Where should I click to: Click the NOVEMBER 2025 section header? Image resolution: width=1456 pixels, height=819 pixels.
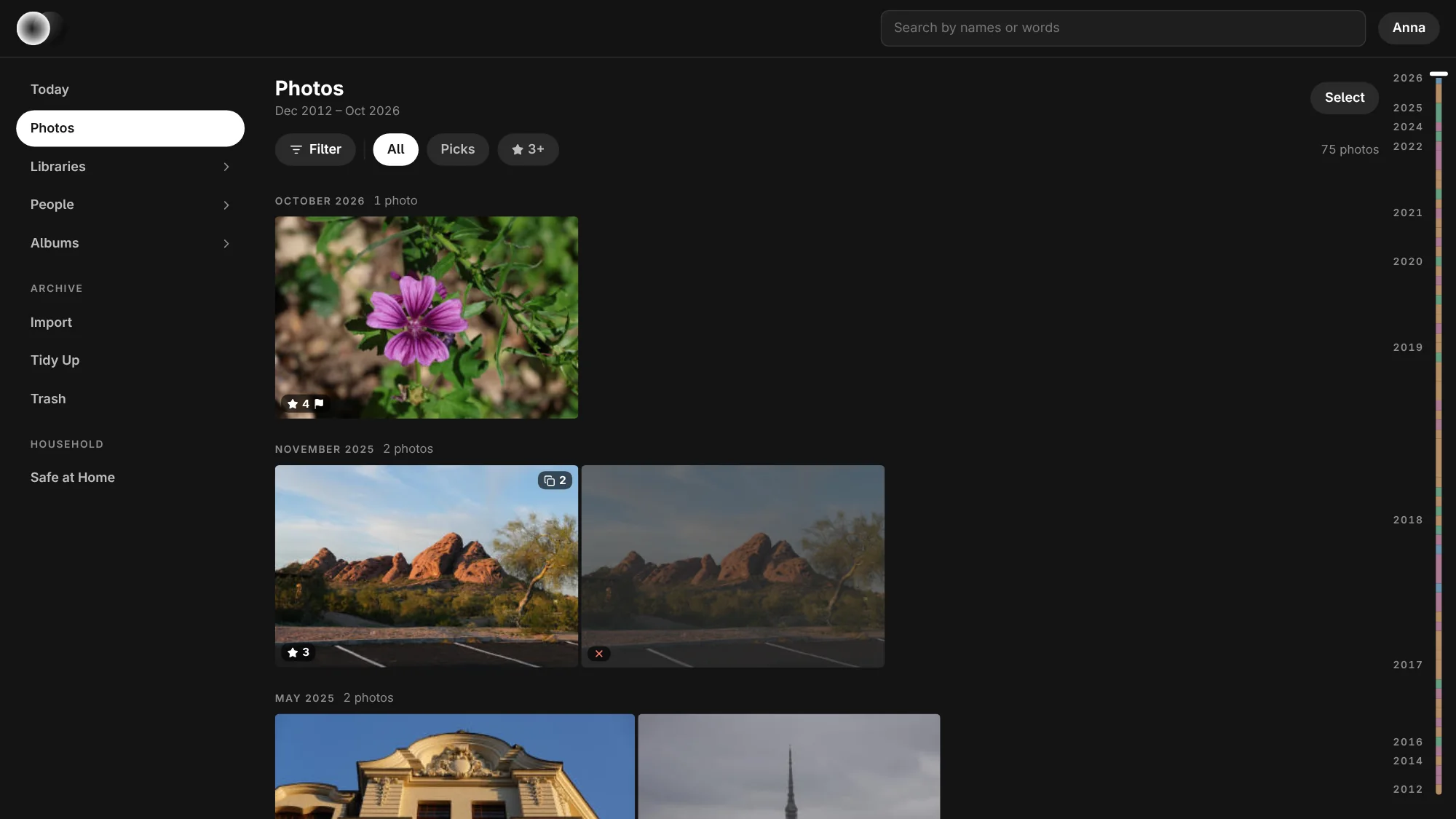[325, 449]
